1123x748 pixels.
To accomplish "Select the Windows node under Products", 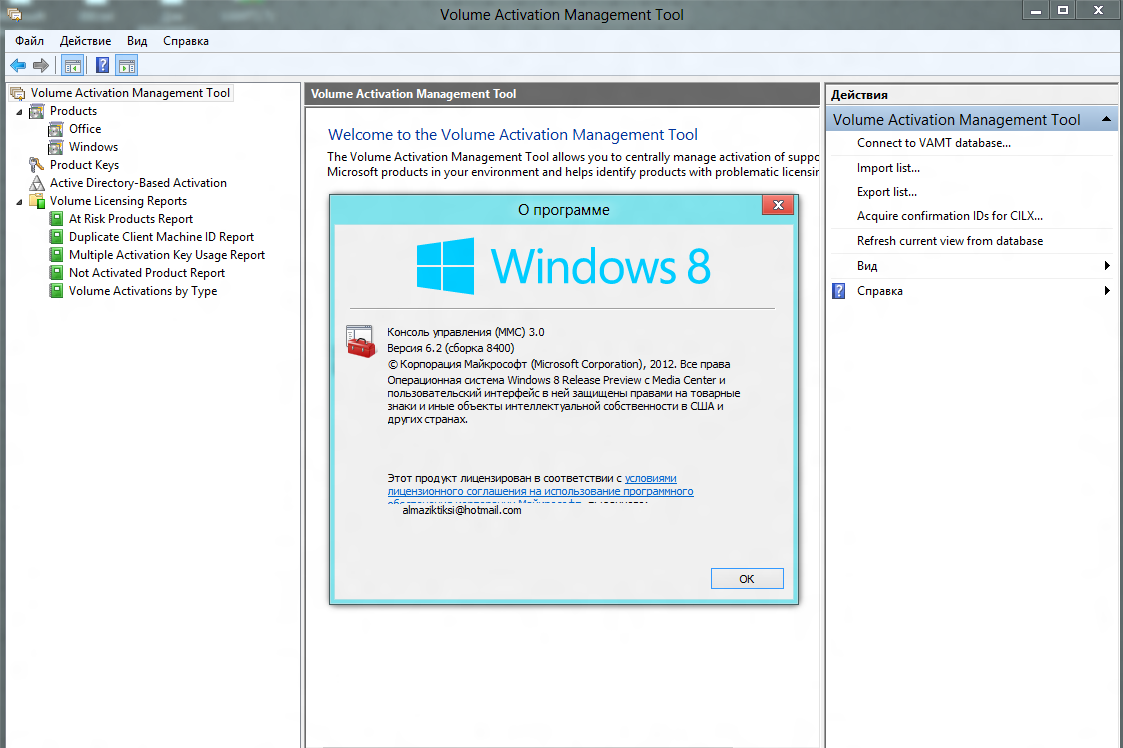I will (x=93, y=147).
